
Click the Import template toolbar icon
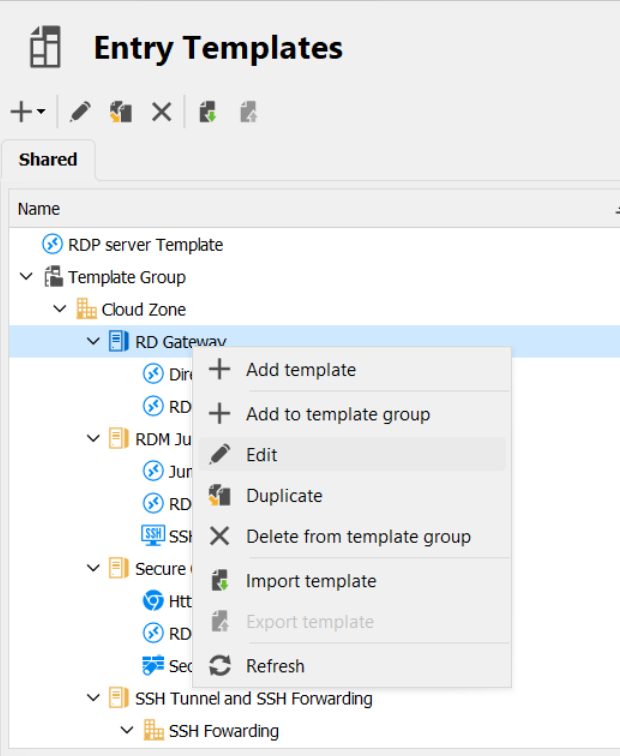tap(208, 112)
